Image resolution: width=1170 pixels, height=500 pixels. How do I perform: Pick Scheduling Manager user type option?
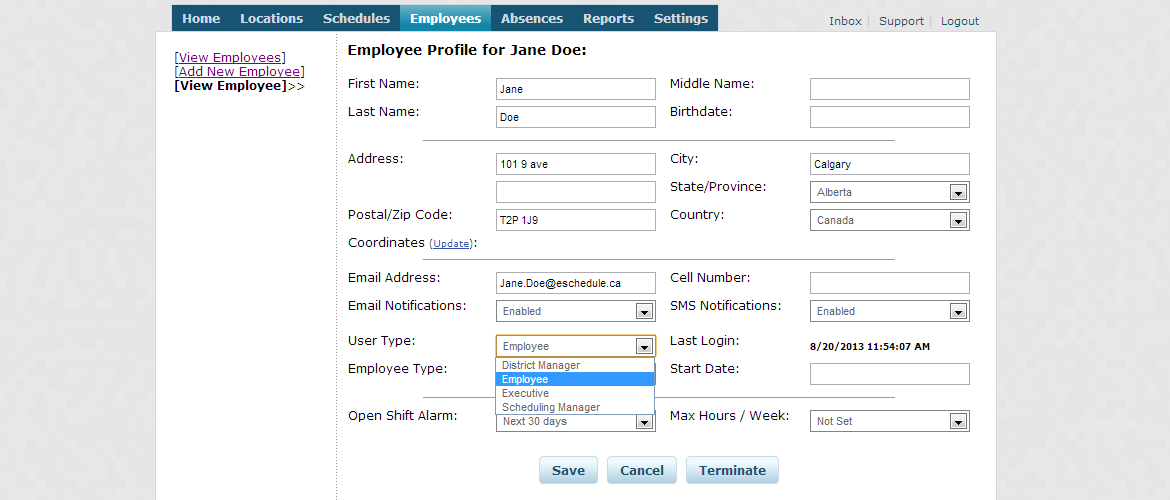pos(551,408)
